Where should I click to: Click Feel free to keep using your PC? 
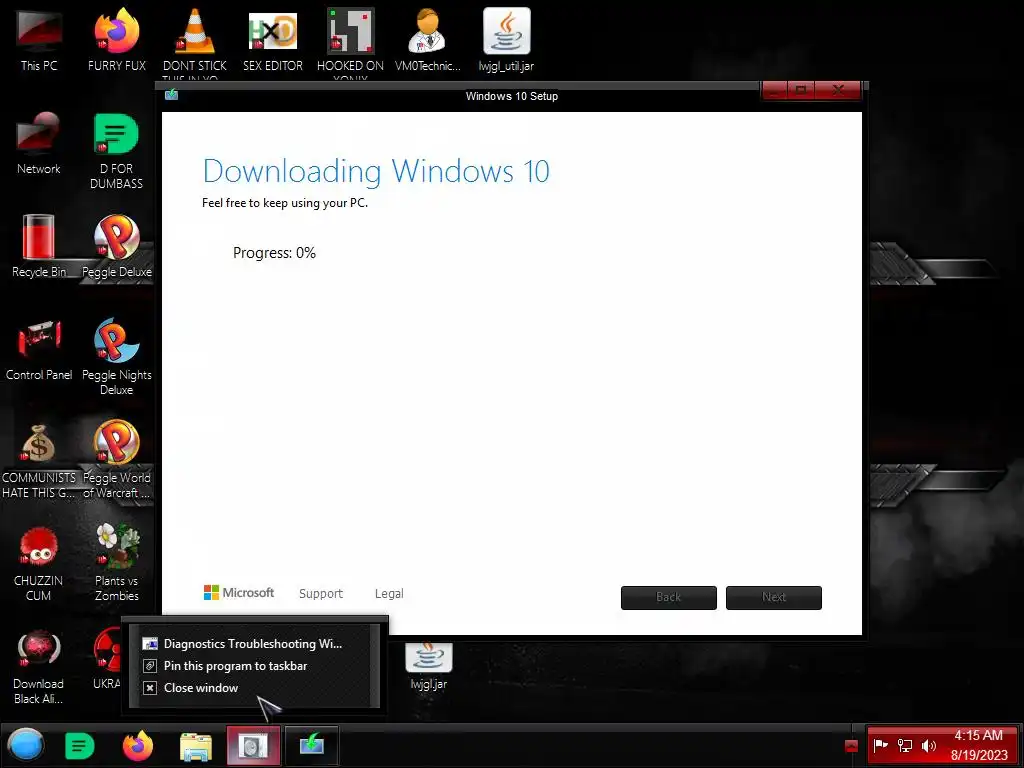(285, 203)
